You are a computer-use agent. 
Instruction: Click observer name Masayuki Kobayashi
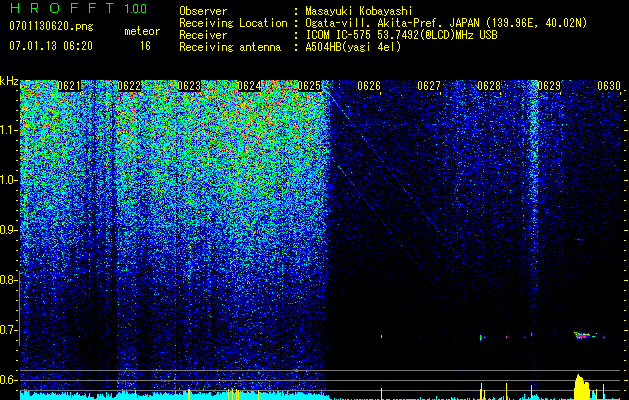pyautogui.click(x=359, y=11)
